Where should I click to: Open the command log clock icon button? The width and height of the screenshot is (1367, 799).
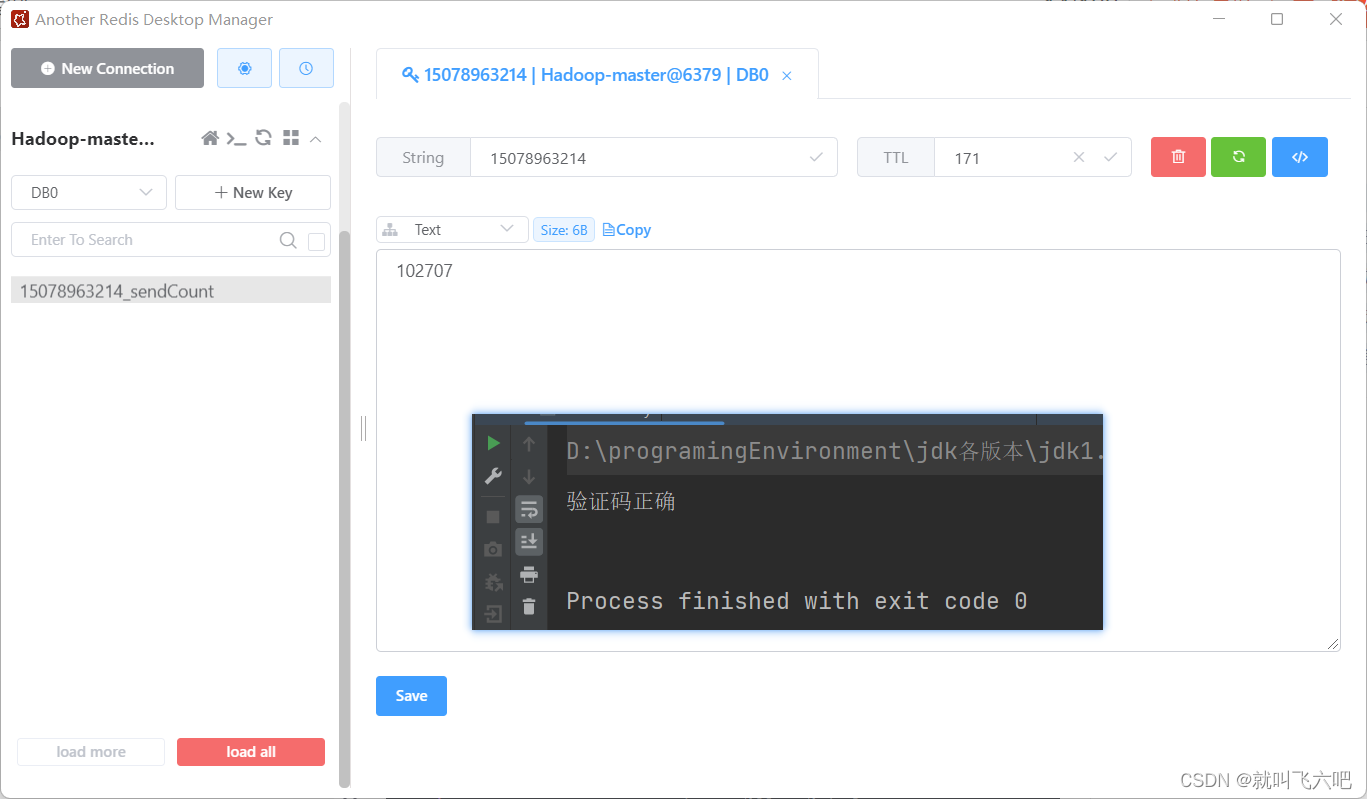pyautogui.click(x=306, y=68)
